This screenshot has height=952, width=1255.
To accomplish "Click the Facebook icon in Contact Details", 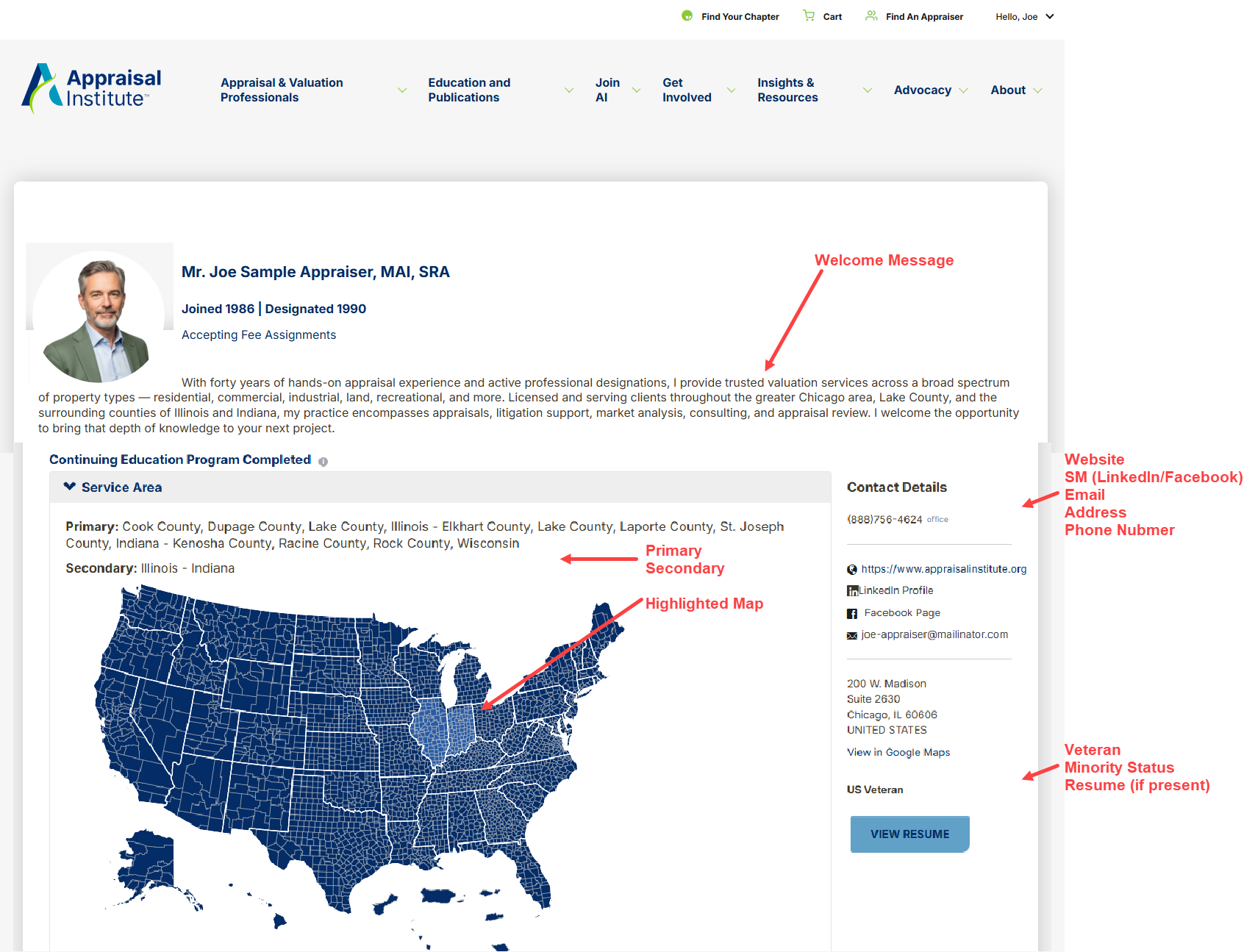I will [x=852, y=613].
